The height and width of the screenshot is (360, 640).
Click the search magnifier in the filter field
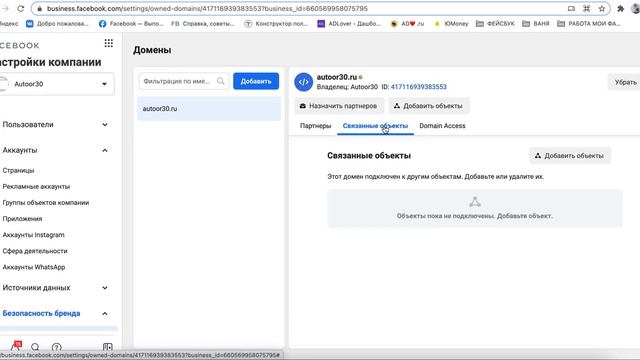(x=221, y=81)
